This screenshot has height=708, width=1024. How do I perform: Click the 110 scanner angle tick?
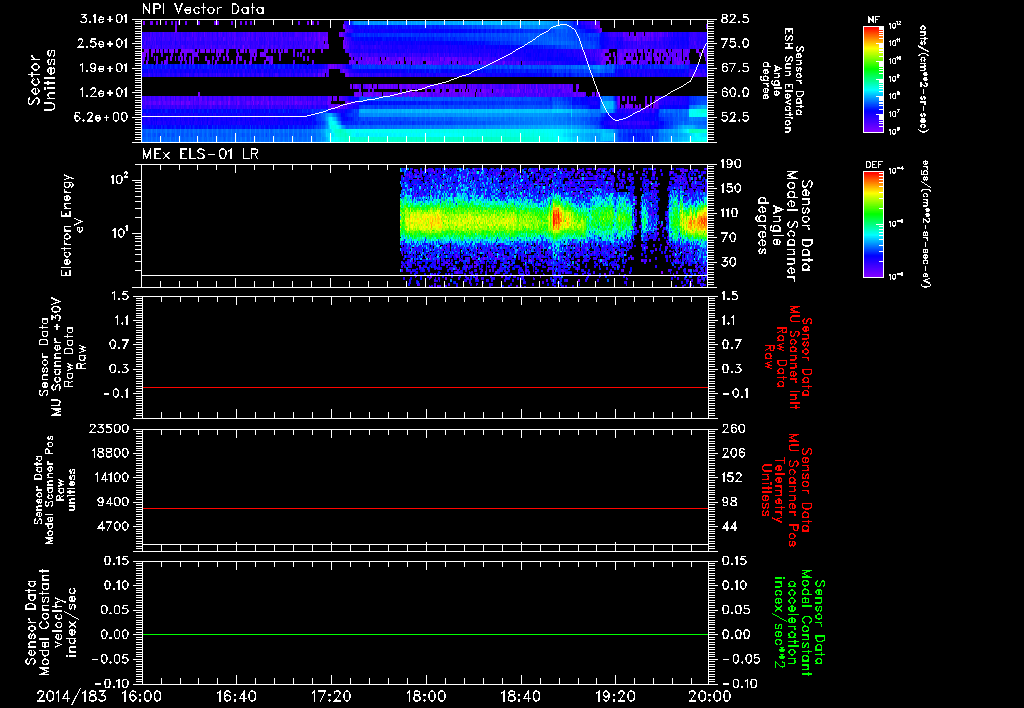[x=731, y=213]
